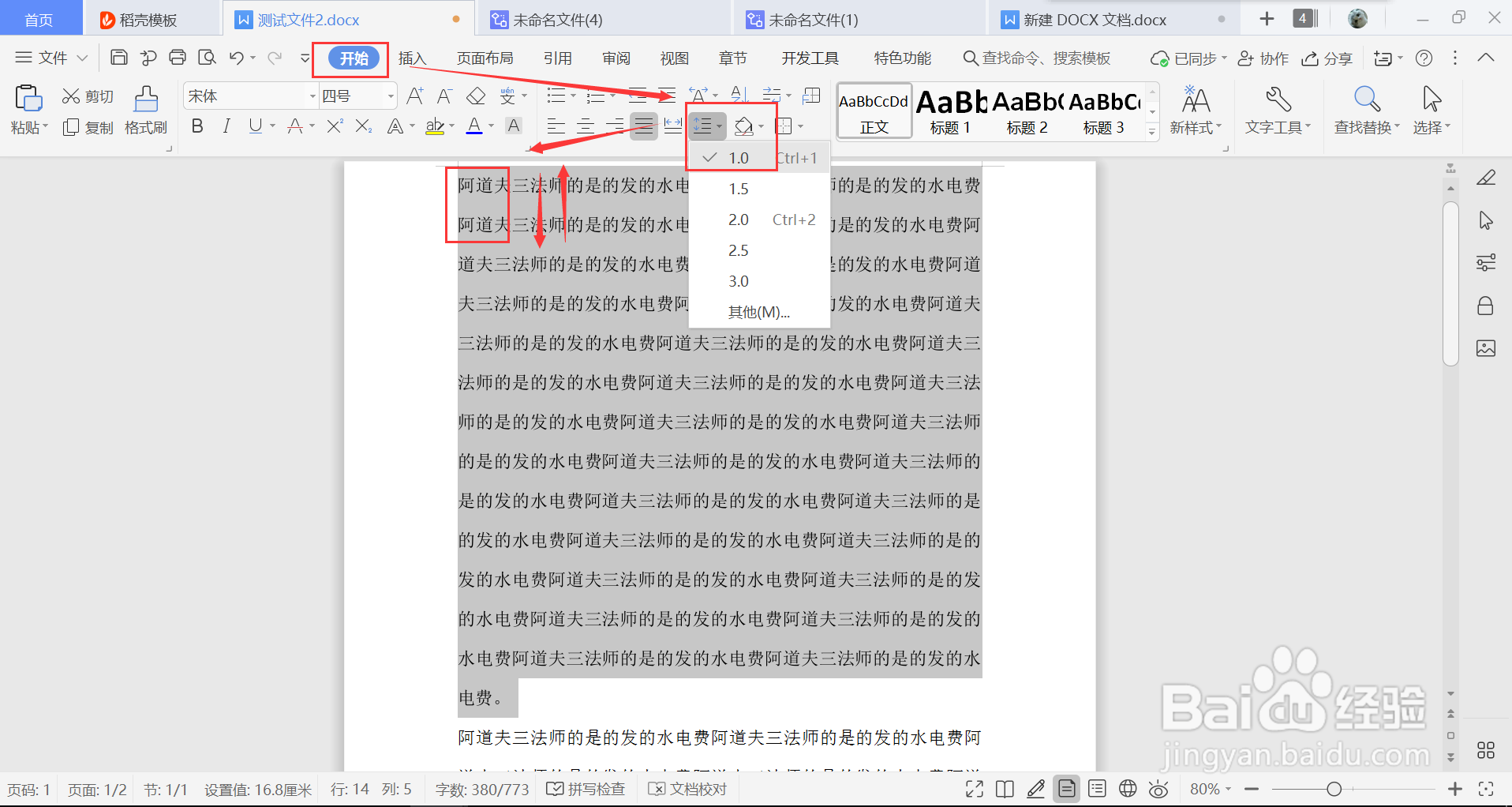This screenshot has height=807, width=1512.
Task: Click the help question mark icon
Action: [x=1424, y=58]
